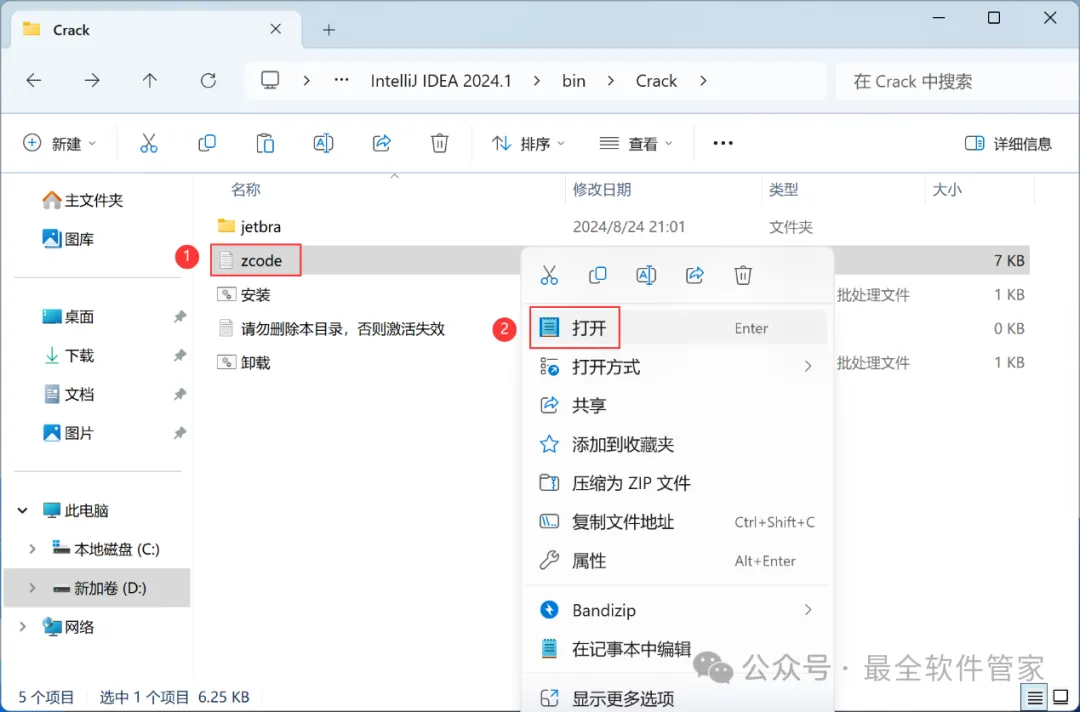Image resolution: width=1080 pixels, height=712 pixels.
Task: Open 图片 in the sidebar
Action: pos(68,433)
